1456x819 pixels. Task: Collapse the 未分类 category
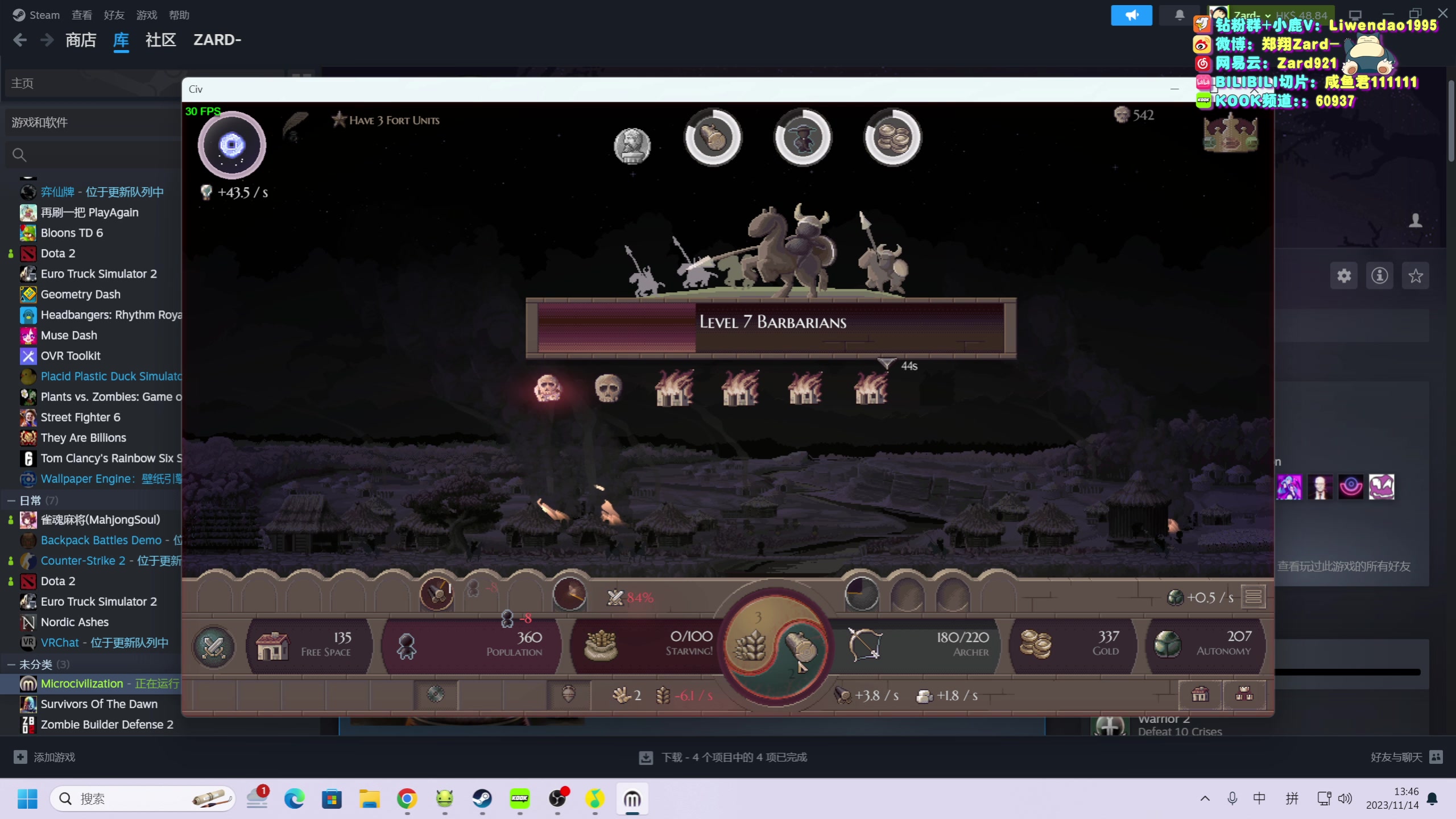coord(11,664)
